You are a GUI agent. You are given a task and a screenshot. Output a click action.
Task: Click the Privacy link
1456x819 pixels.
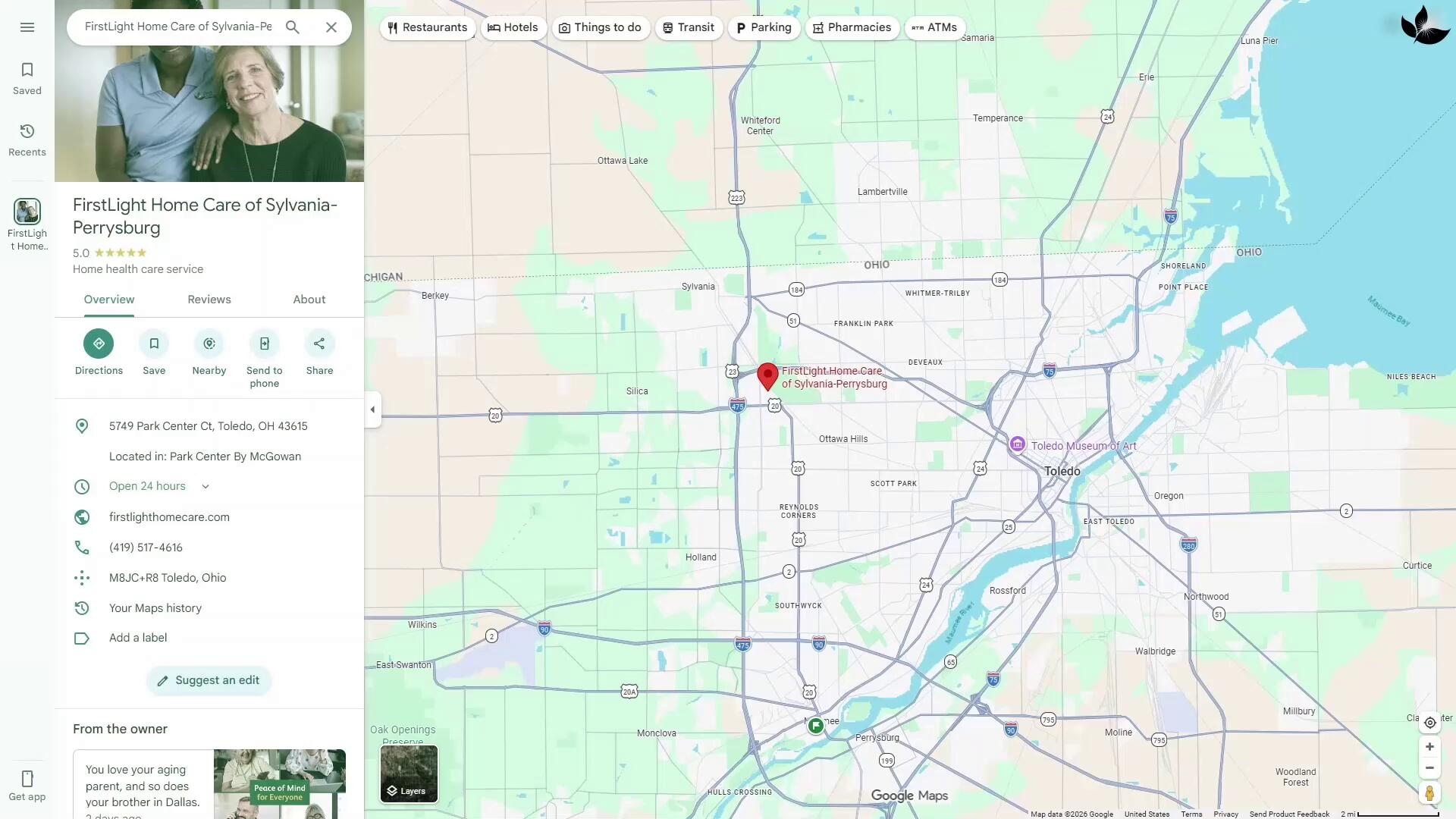click(1225, 814)
